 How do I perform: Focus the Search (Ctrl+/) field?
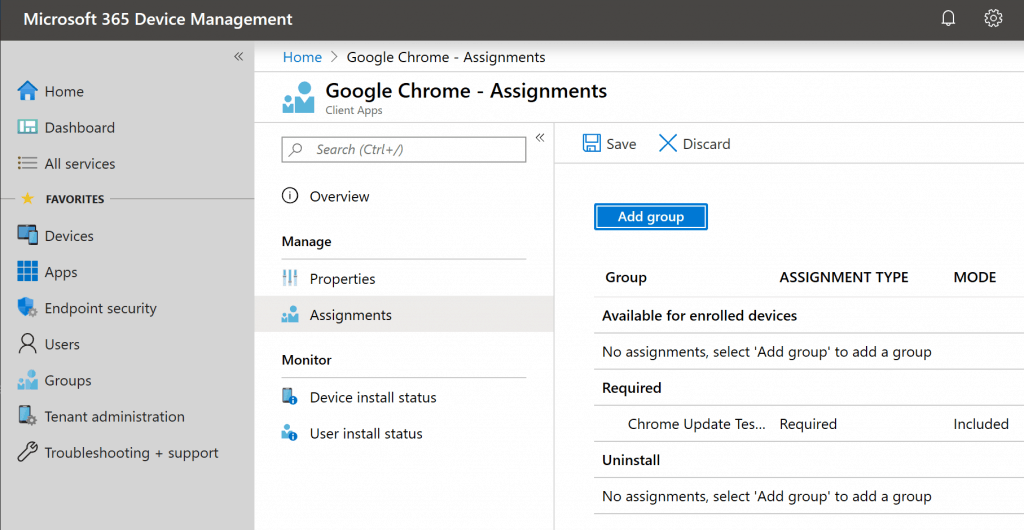pos(404,149)
